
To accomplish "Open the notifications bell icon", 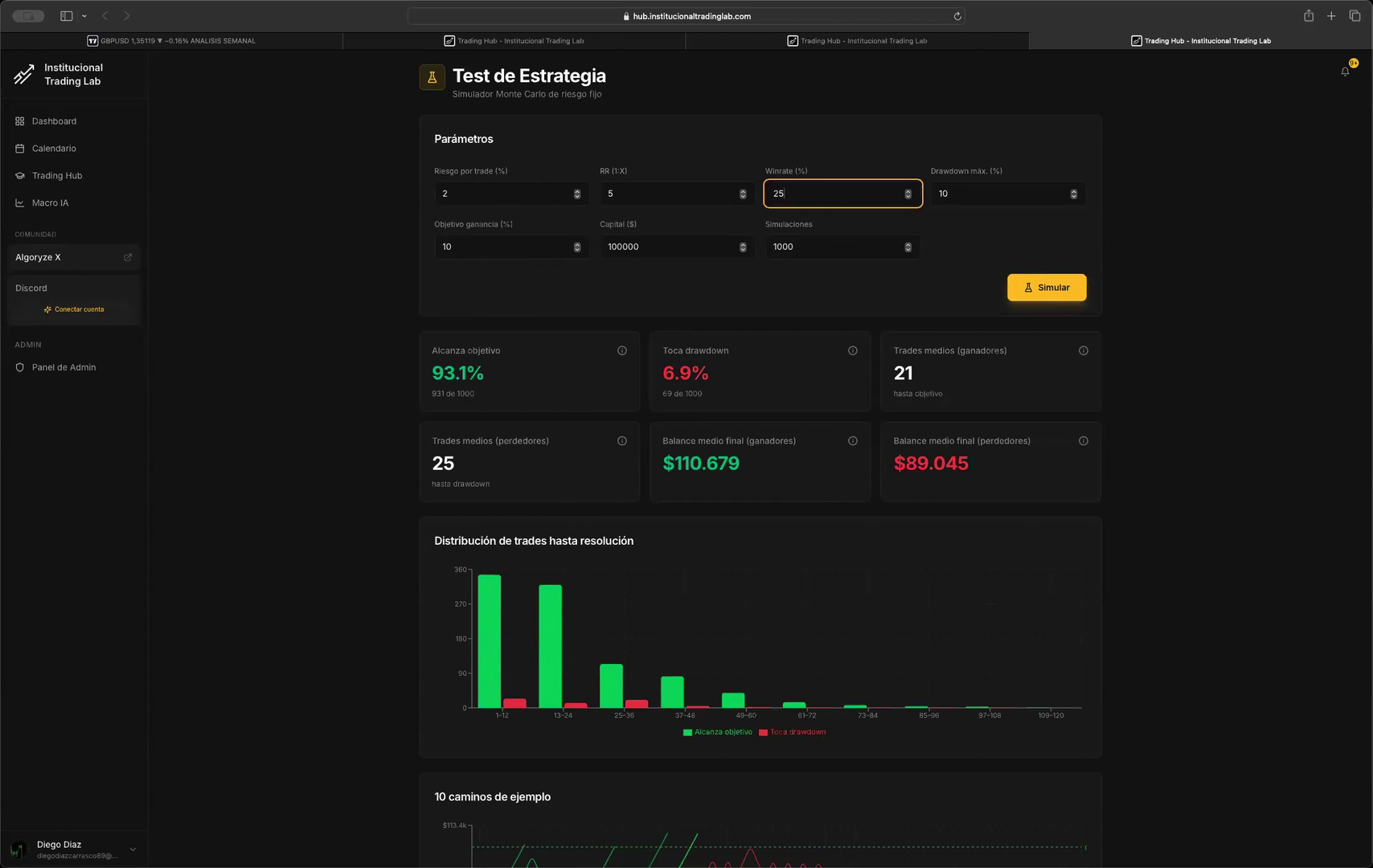I will point(1345,72).
